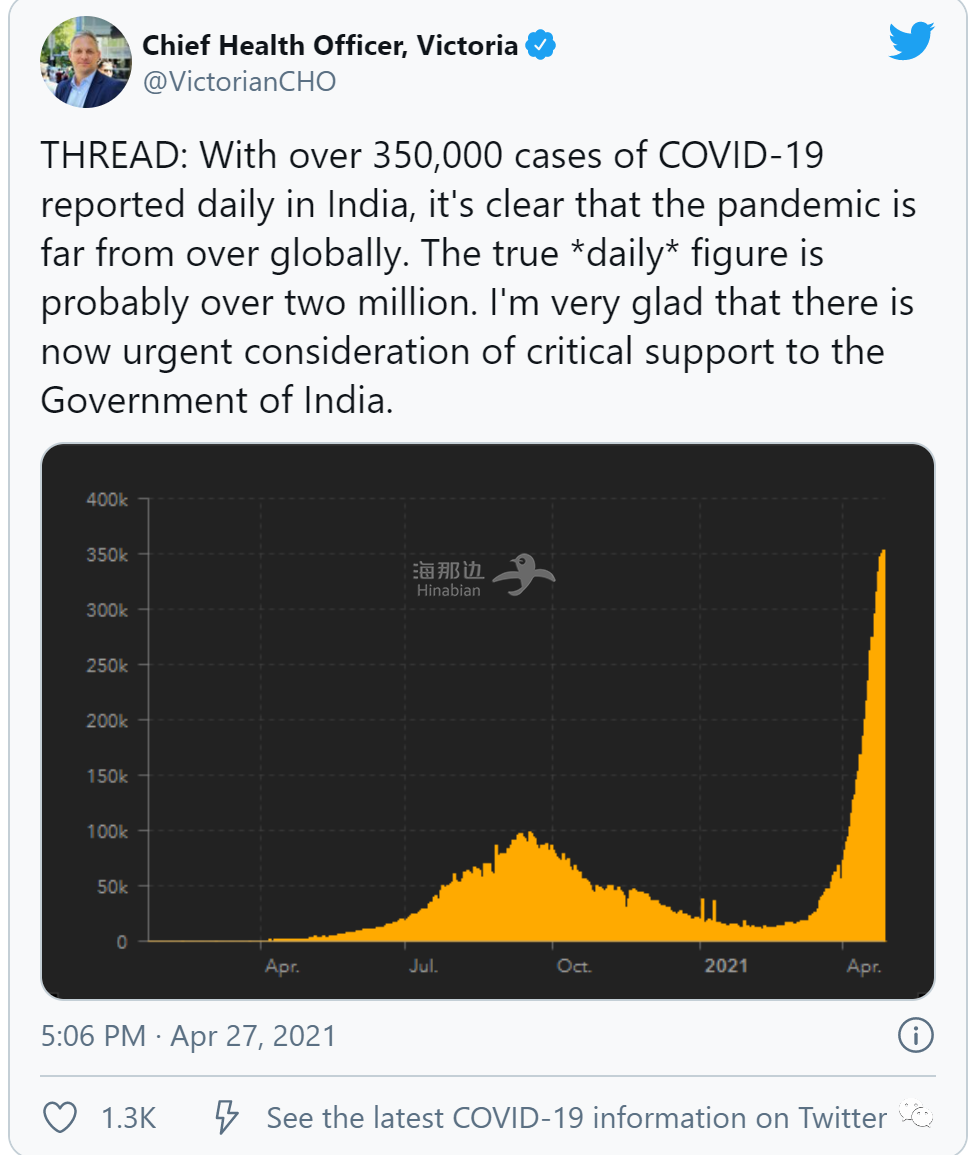Click the info circle icon
Screen dimensions: 971x1155
tap(915, 1035)
